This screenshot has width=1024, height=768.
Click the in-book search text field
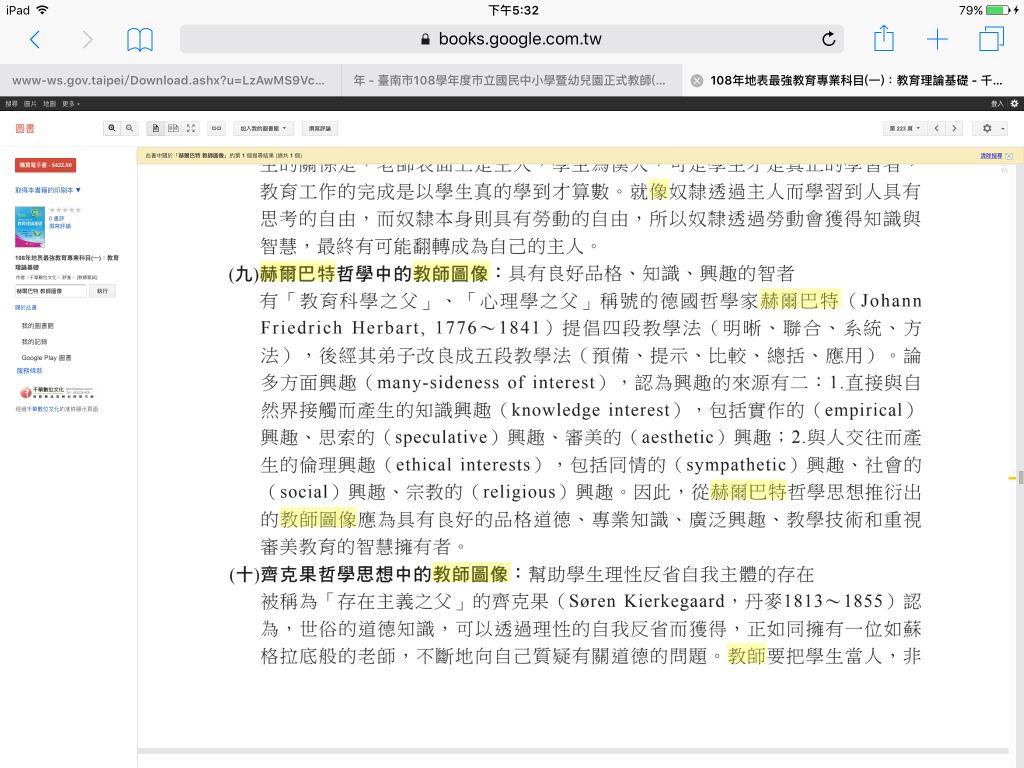[51, 291]
